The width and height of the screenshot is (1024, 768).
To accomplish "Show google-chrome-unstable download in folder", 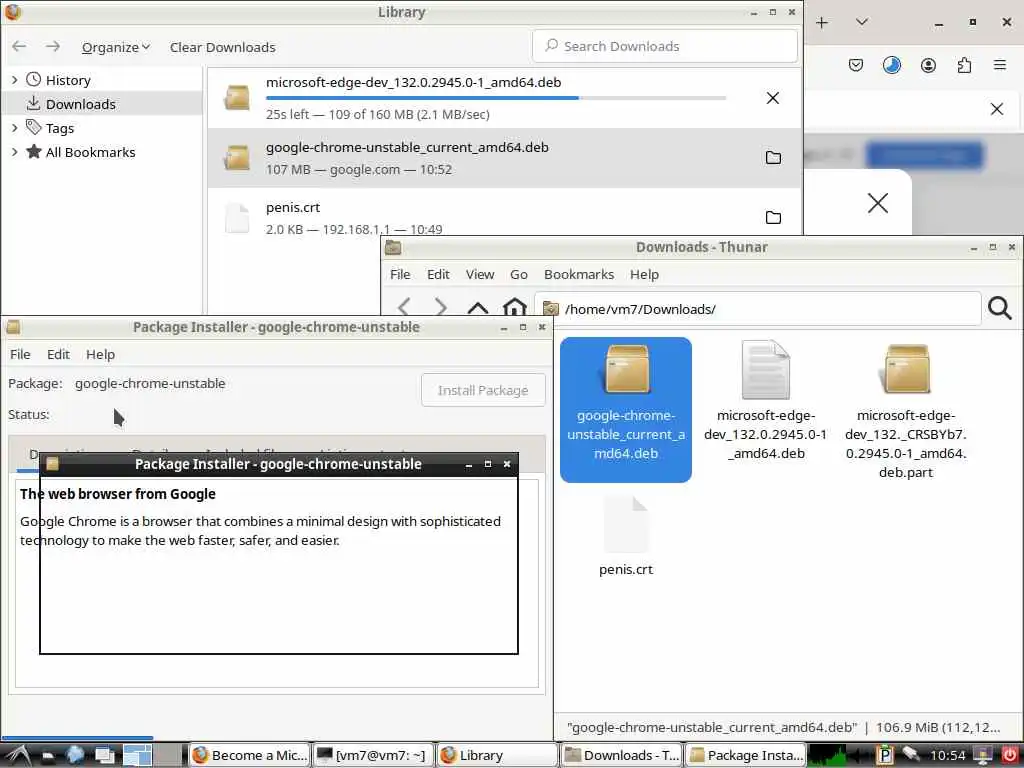I will [x=773, y=157].
